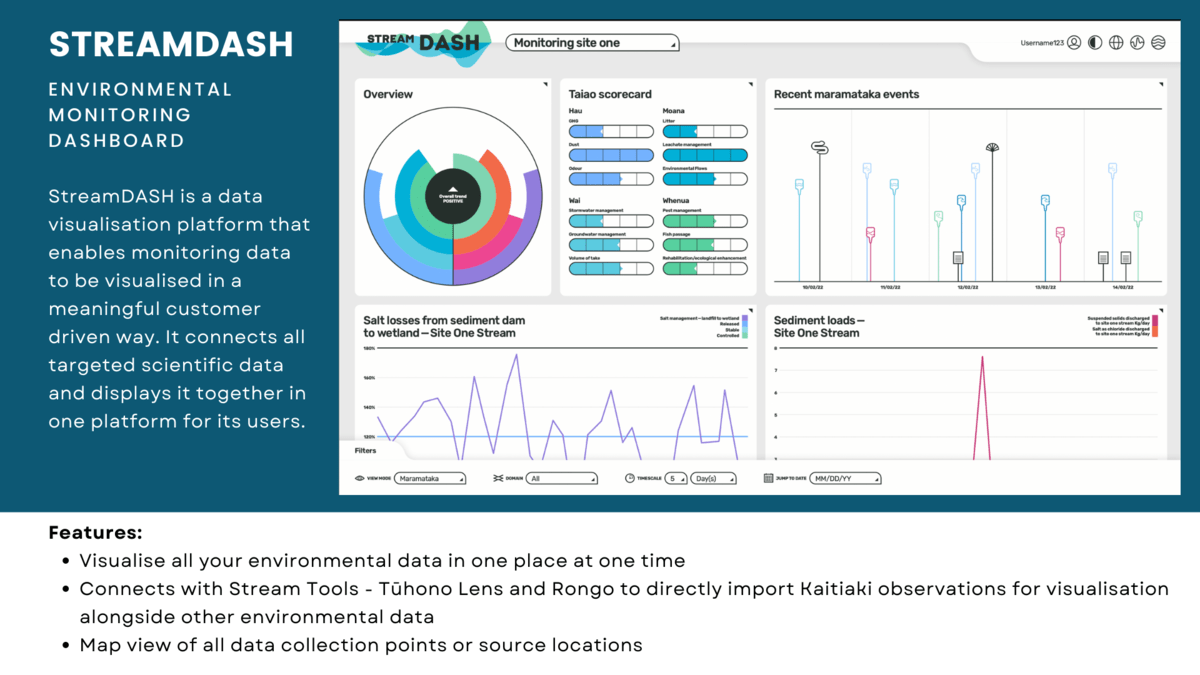Open the Username123 profile icon

click(1074, 42)
